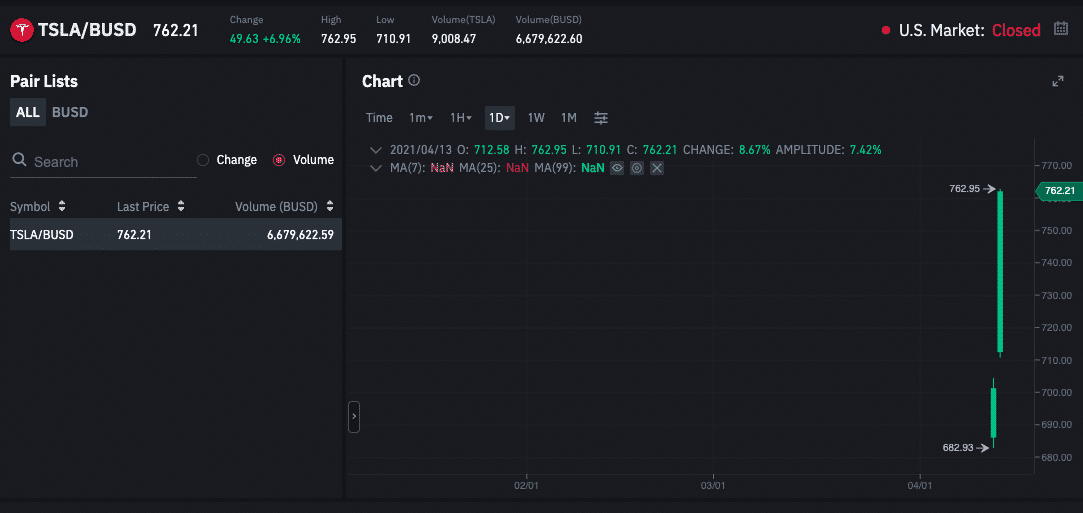Select the Time chart view
This screenshot has height=513, width=1083.
coord(379,117)
